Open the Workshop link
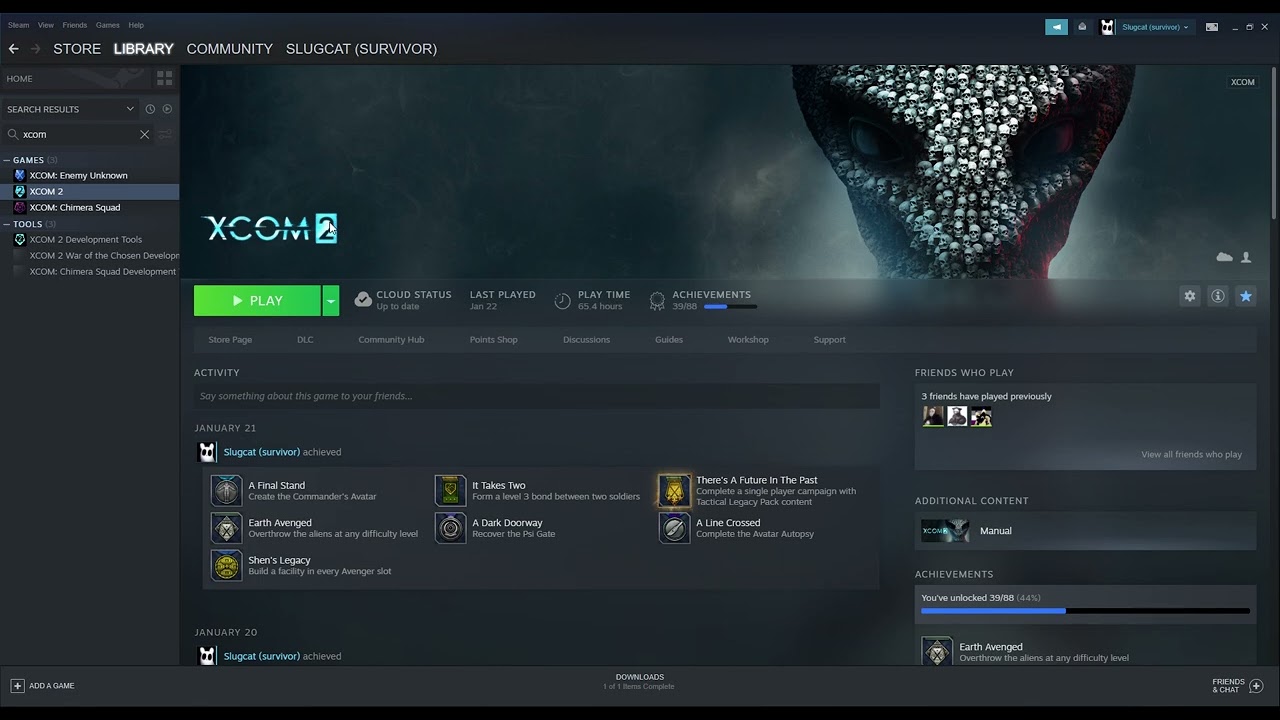 pyautogui.click(x=748, y=340)
